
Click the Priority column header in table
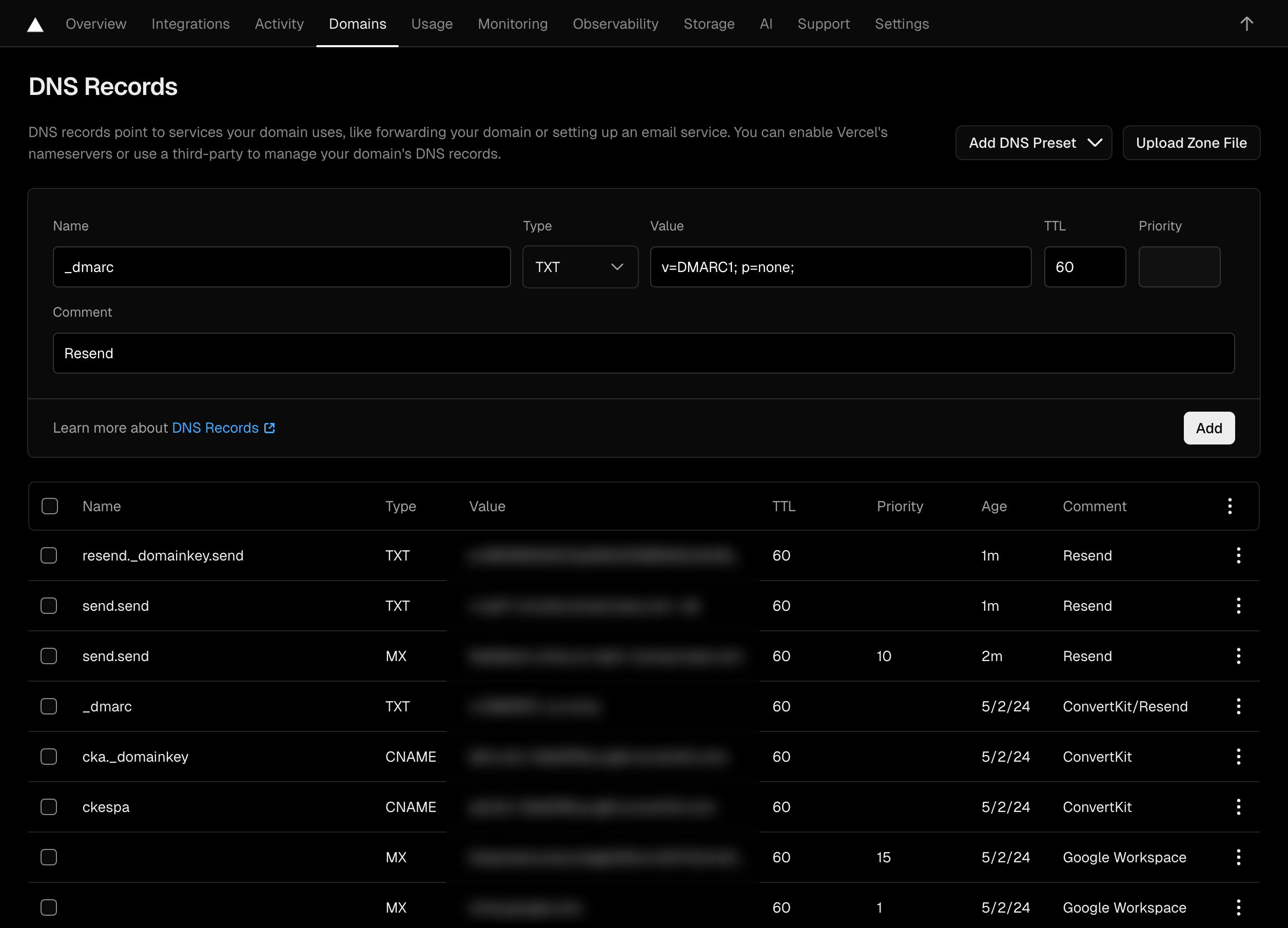900,506
